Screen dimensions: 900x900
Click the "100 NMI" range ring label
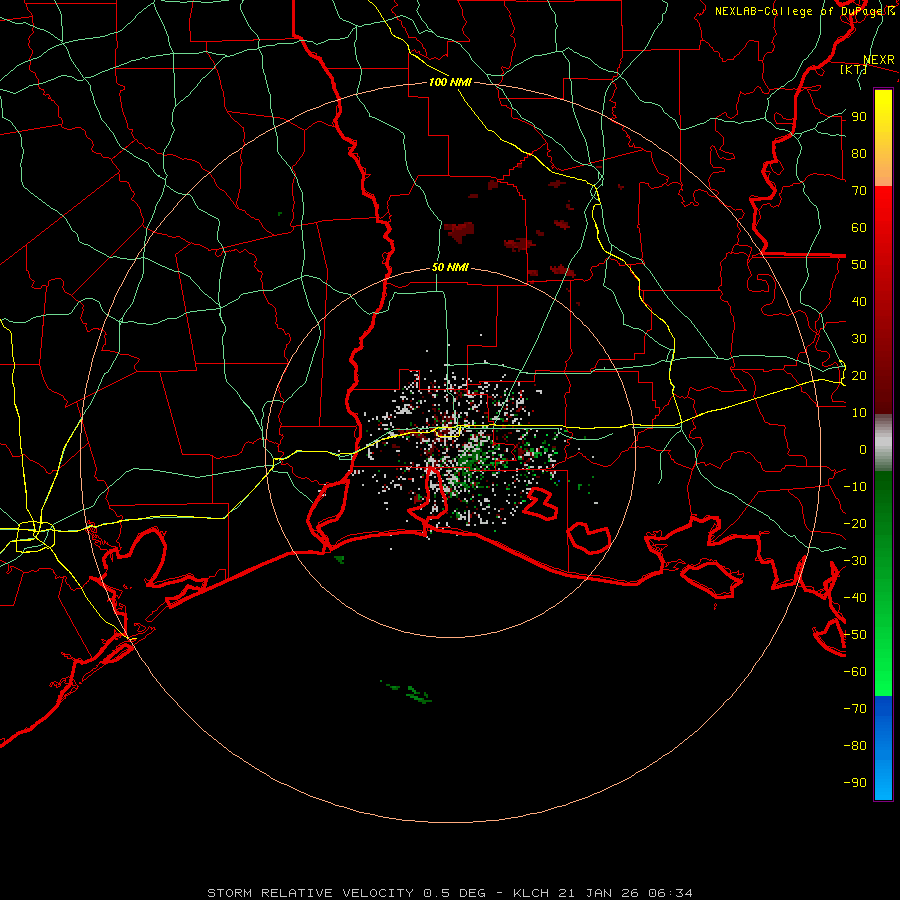[450, 82]
